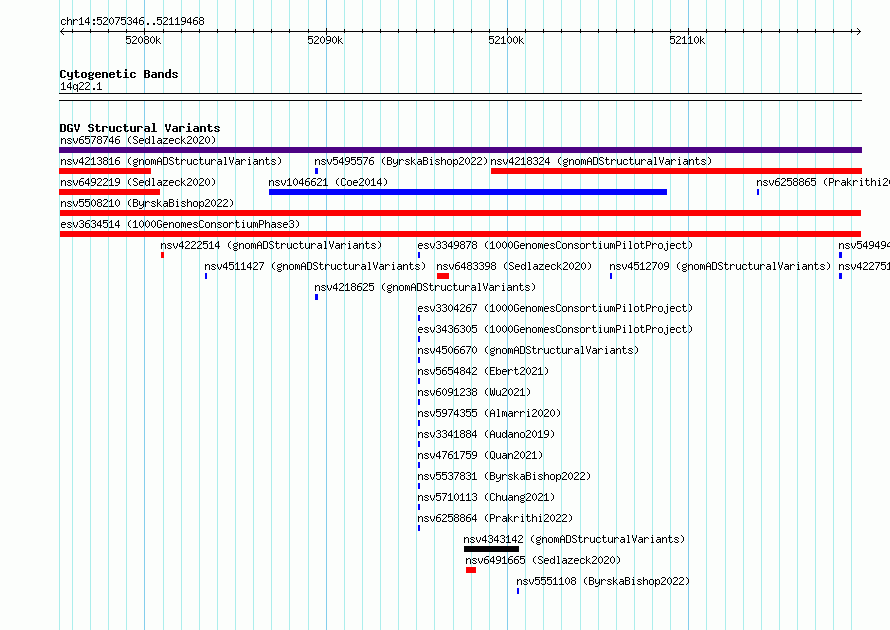Image resolution: width=890 pixels, height=630 pixels.
Task: Select the Cytogenetic Bands track title
Action: tap(119, 74)
